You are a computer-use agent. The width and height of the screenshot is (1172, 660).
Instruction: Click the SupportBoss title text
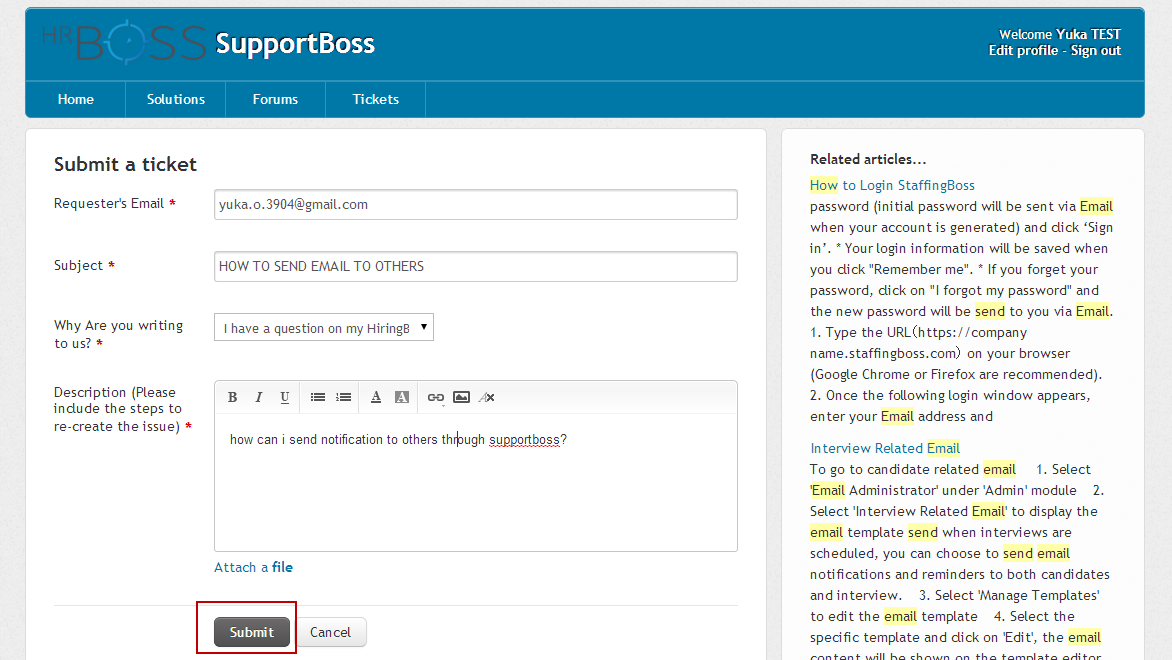[x=295, y=43]
